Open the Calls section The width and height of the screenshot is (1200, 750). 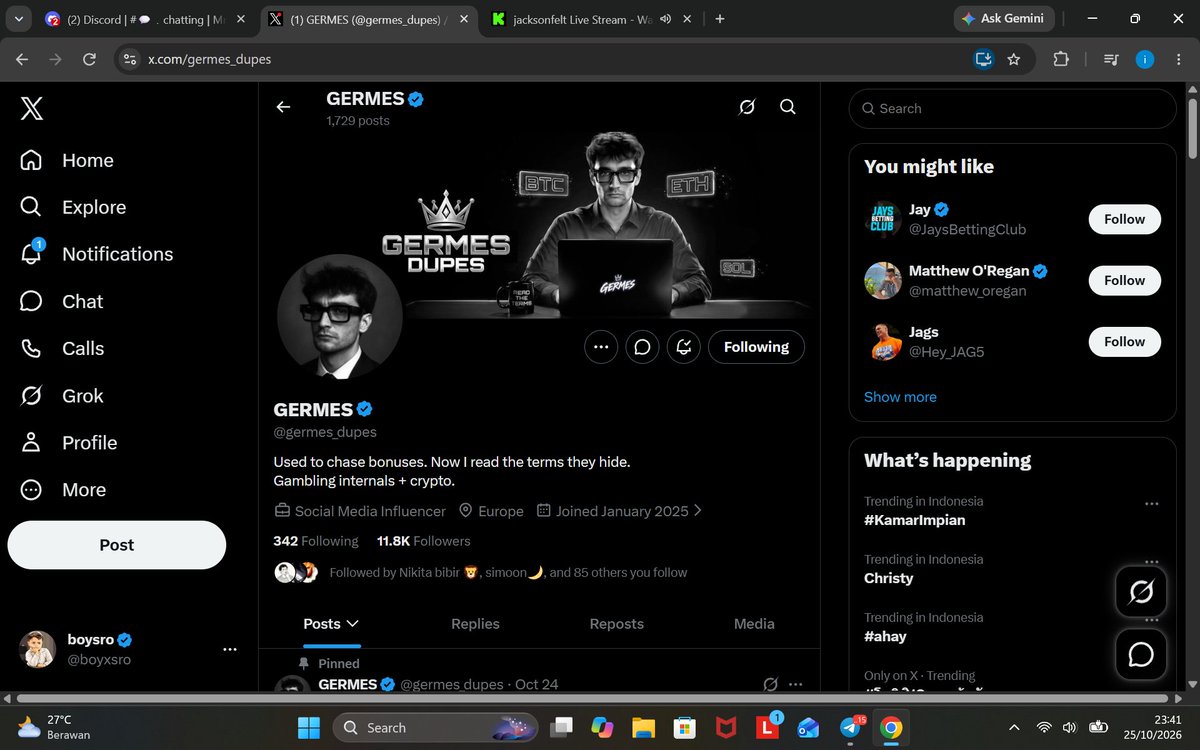point(61,349)
